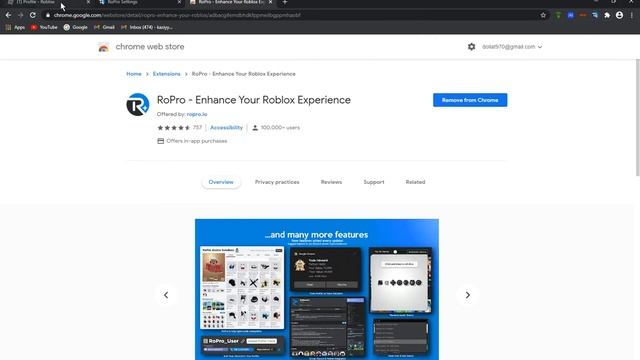Click the in-app purchases card icon
The image size is (640, 360).
click(160, 141)
